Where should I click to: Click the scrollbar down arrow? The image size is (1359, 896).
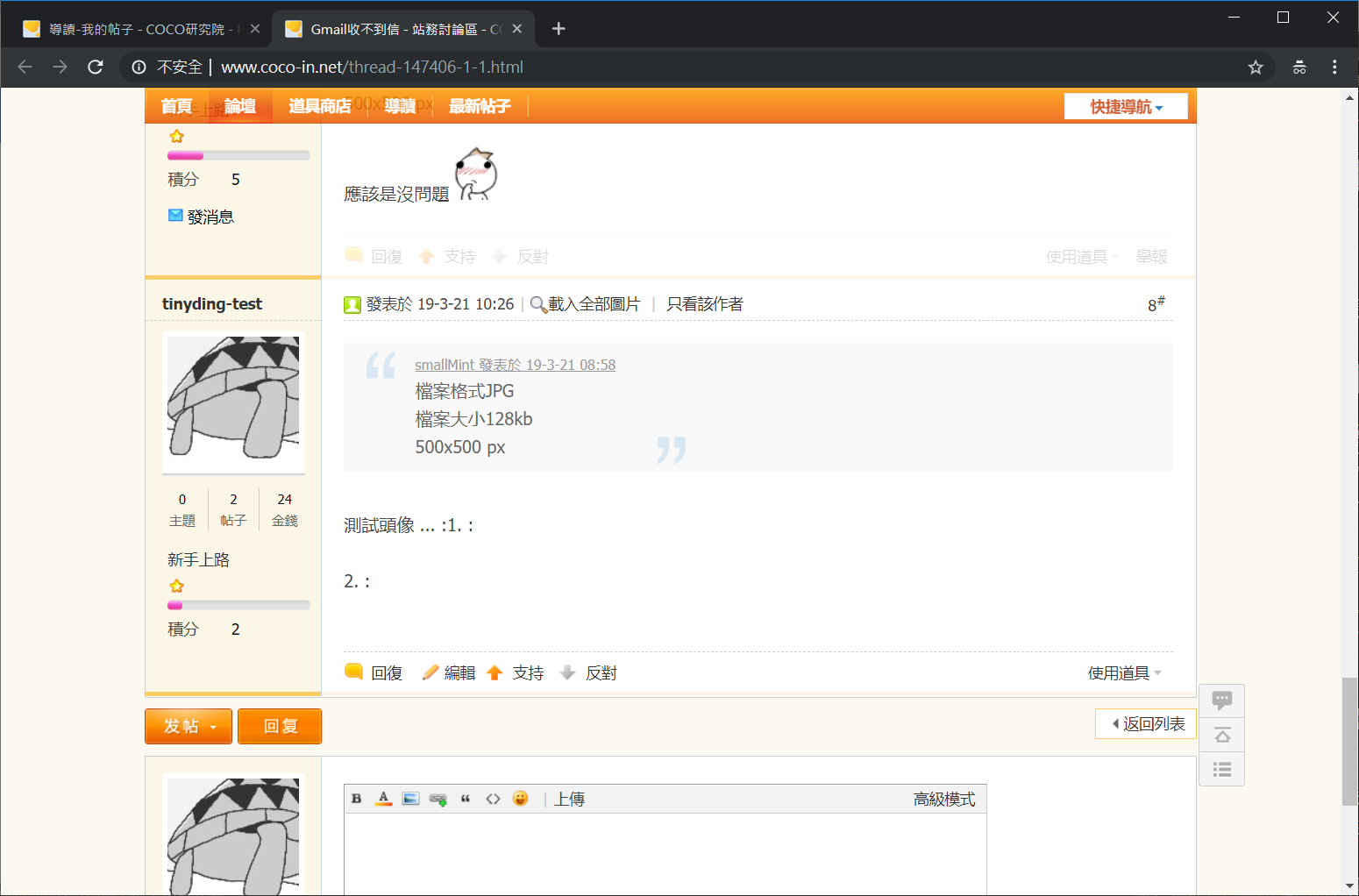tap(1350, 886)
